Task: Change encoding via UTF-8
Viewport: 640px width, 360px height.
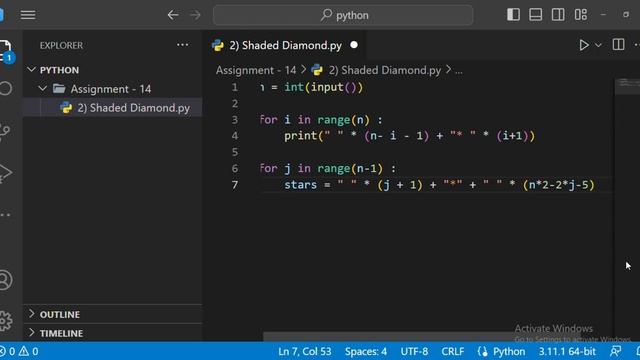Action: [x=414, y=351]
